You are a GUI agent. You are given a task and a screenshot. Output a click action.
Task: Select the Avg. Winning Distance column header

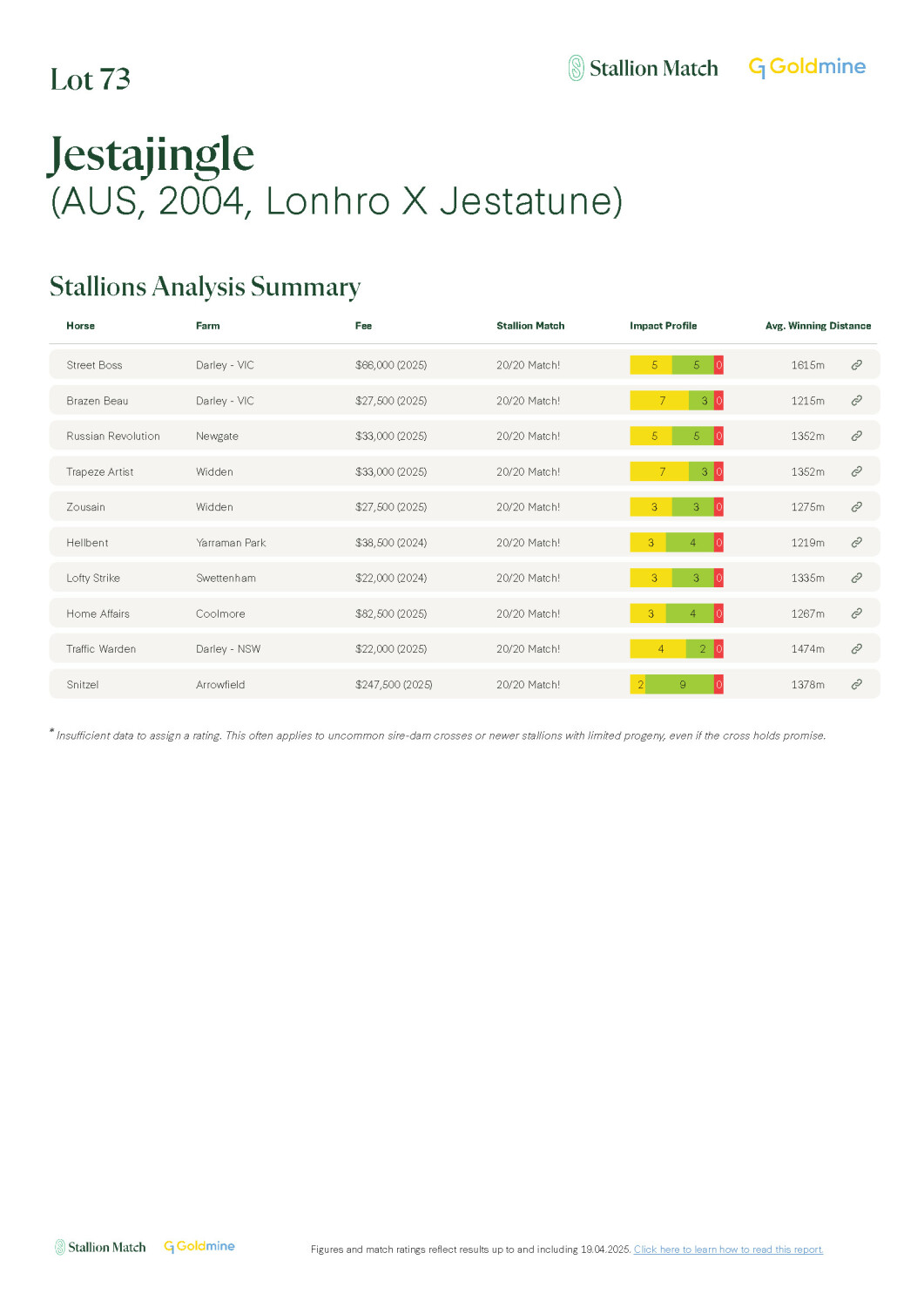(817, 326)
